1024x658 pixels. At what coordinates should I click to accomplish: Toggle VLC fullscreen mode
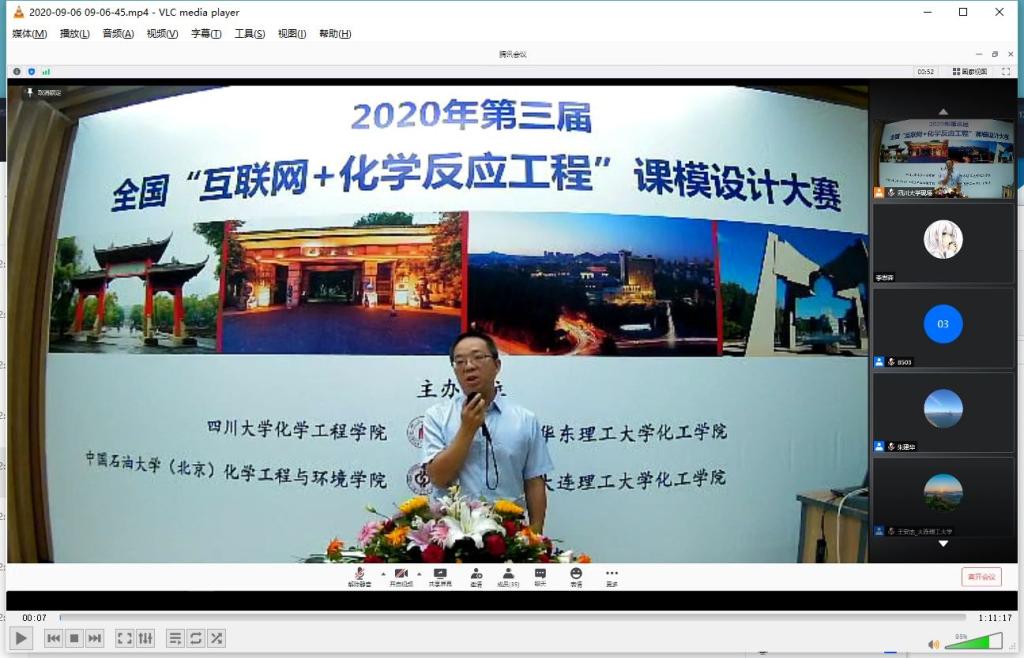(x=124, y=638)
